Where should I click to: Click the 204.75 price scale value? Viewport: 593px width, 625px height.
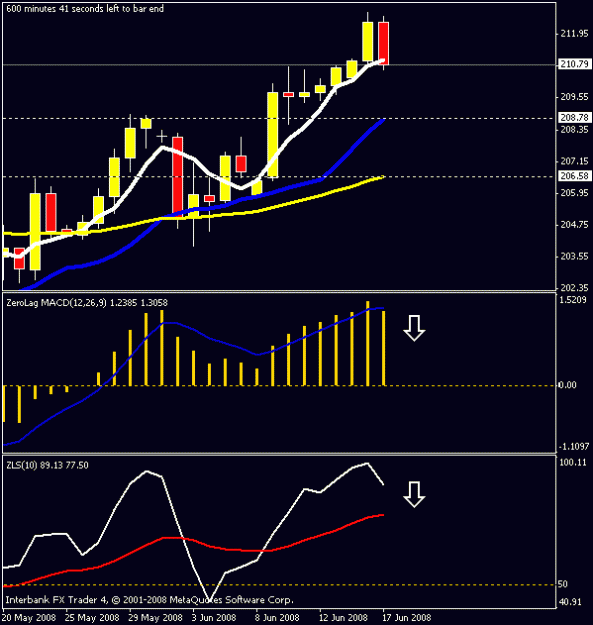574,225
